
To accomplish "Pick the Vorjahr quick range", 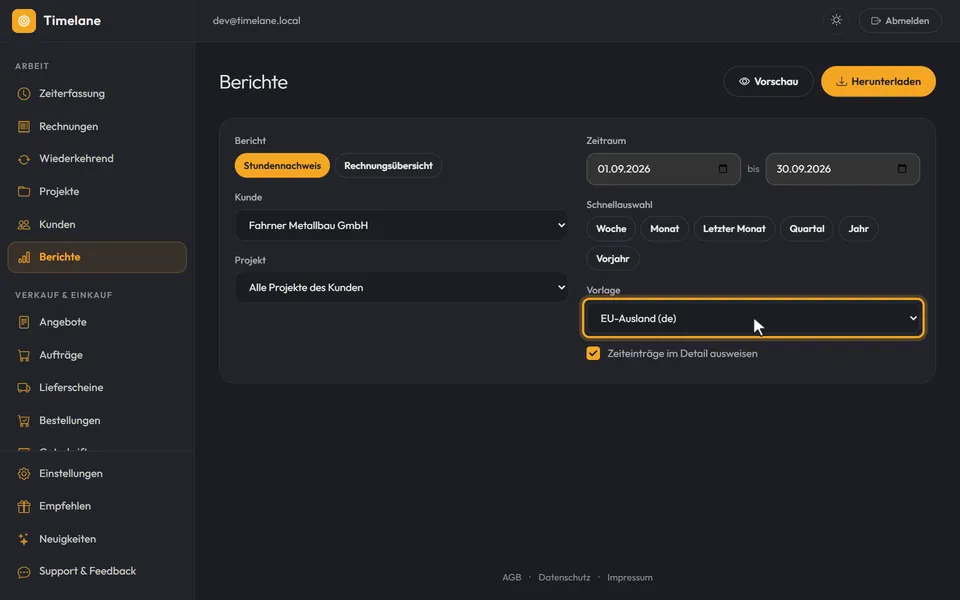I will pyautogui.click(x=613, y=259).
